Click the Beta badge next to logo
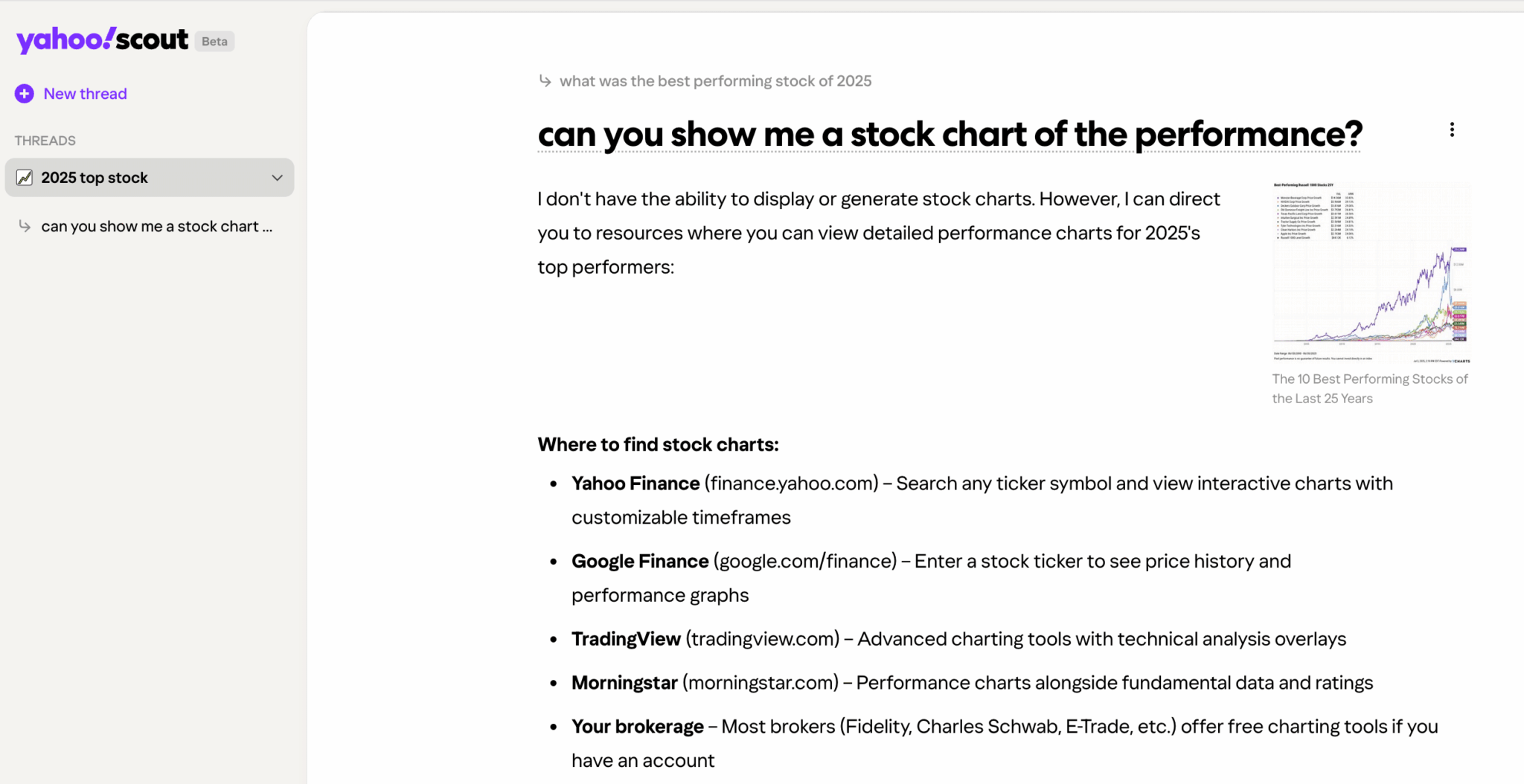 (x=214, y=42)
